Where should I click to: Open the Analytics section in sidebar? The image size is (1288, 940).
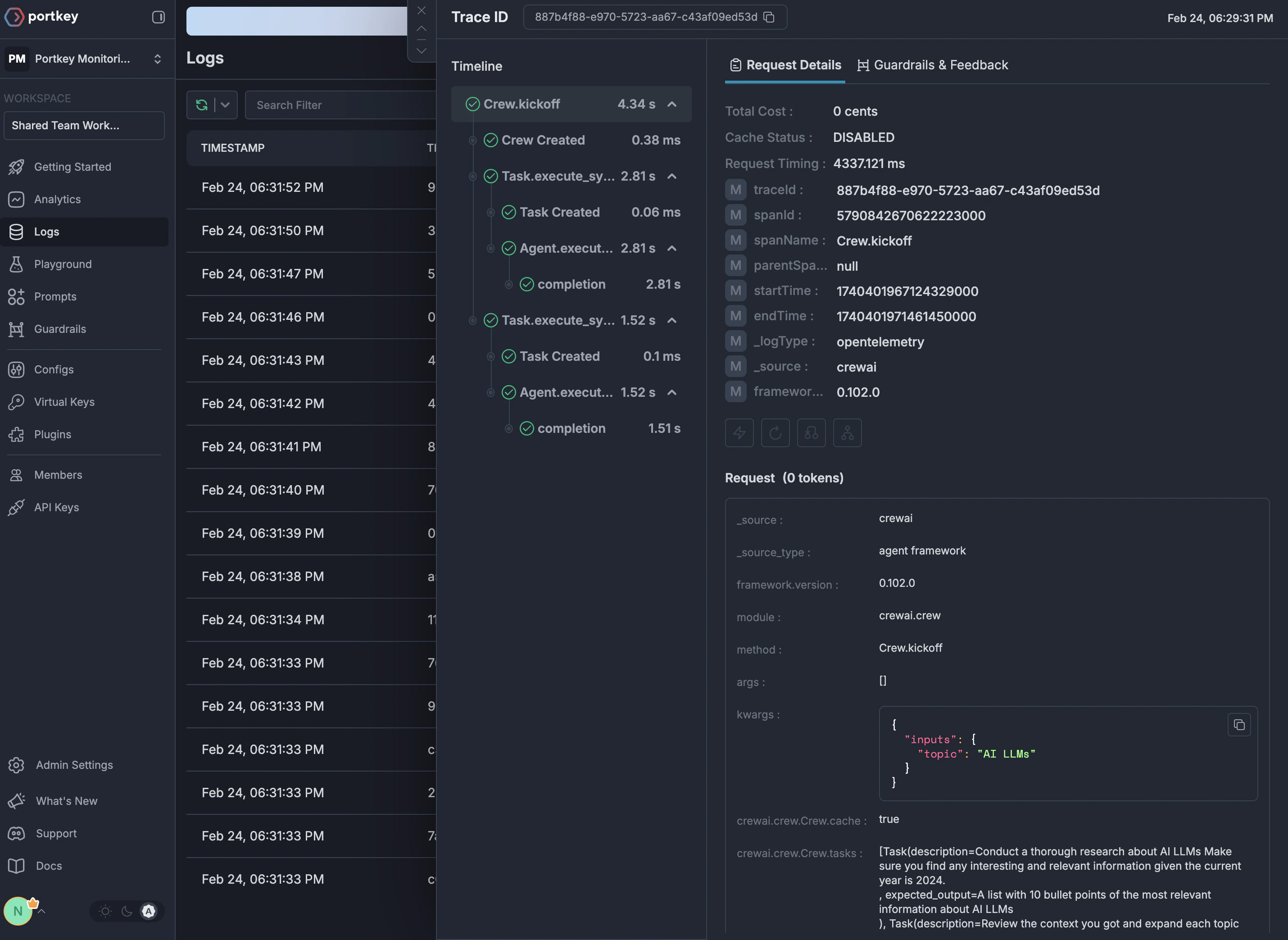coord(58,199)
